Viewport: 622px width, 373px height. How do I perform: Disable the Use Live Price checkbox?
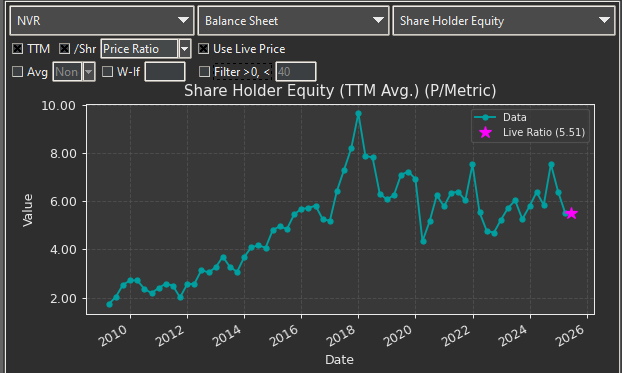click(203, 49)
